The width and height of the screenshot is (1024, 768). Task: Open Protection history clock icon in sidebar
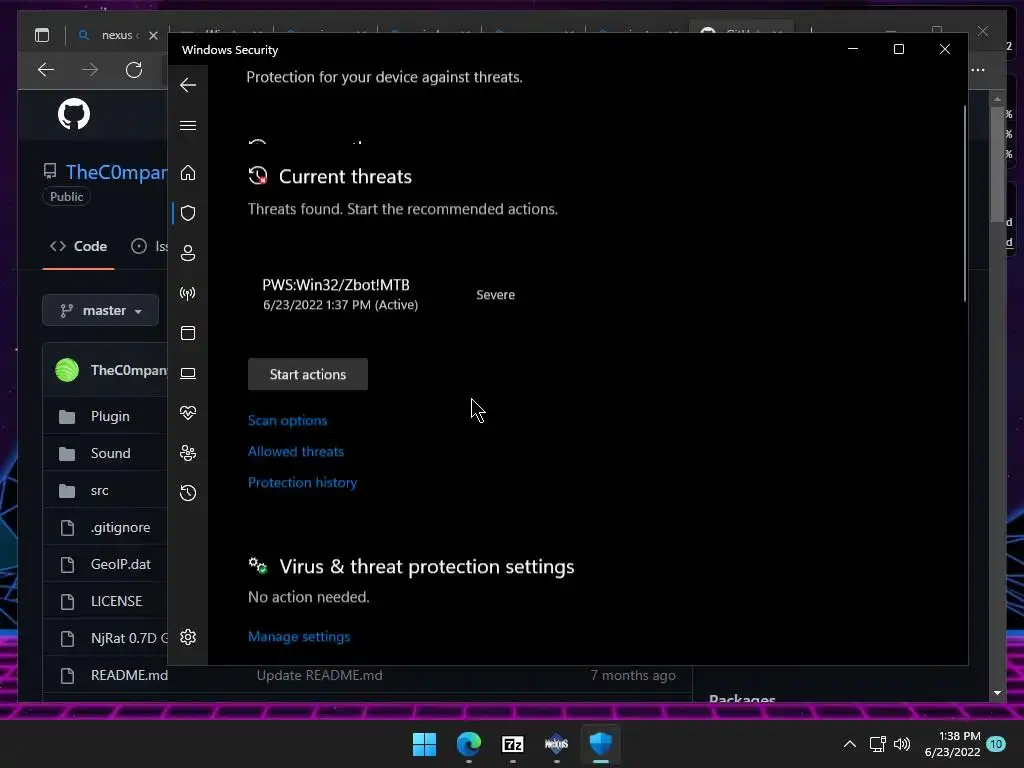(x=188, y=493)
